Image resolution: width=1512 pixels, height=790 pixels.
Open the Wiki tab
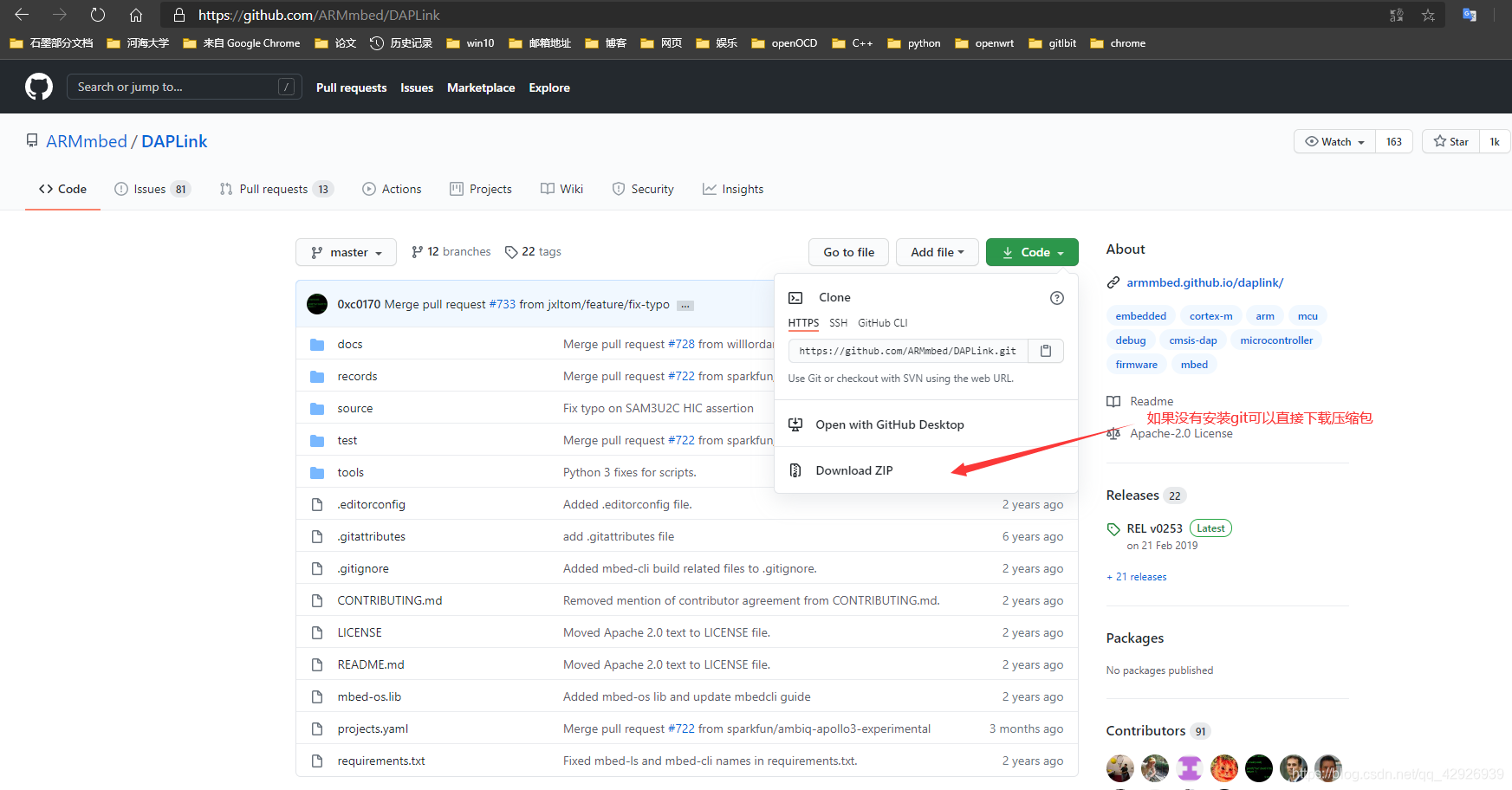tap(561, 189)
